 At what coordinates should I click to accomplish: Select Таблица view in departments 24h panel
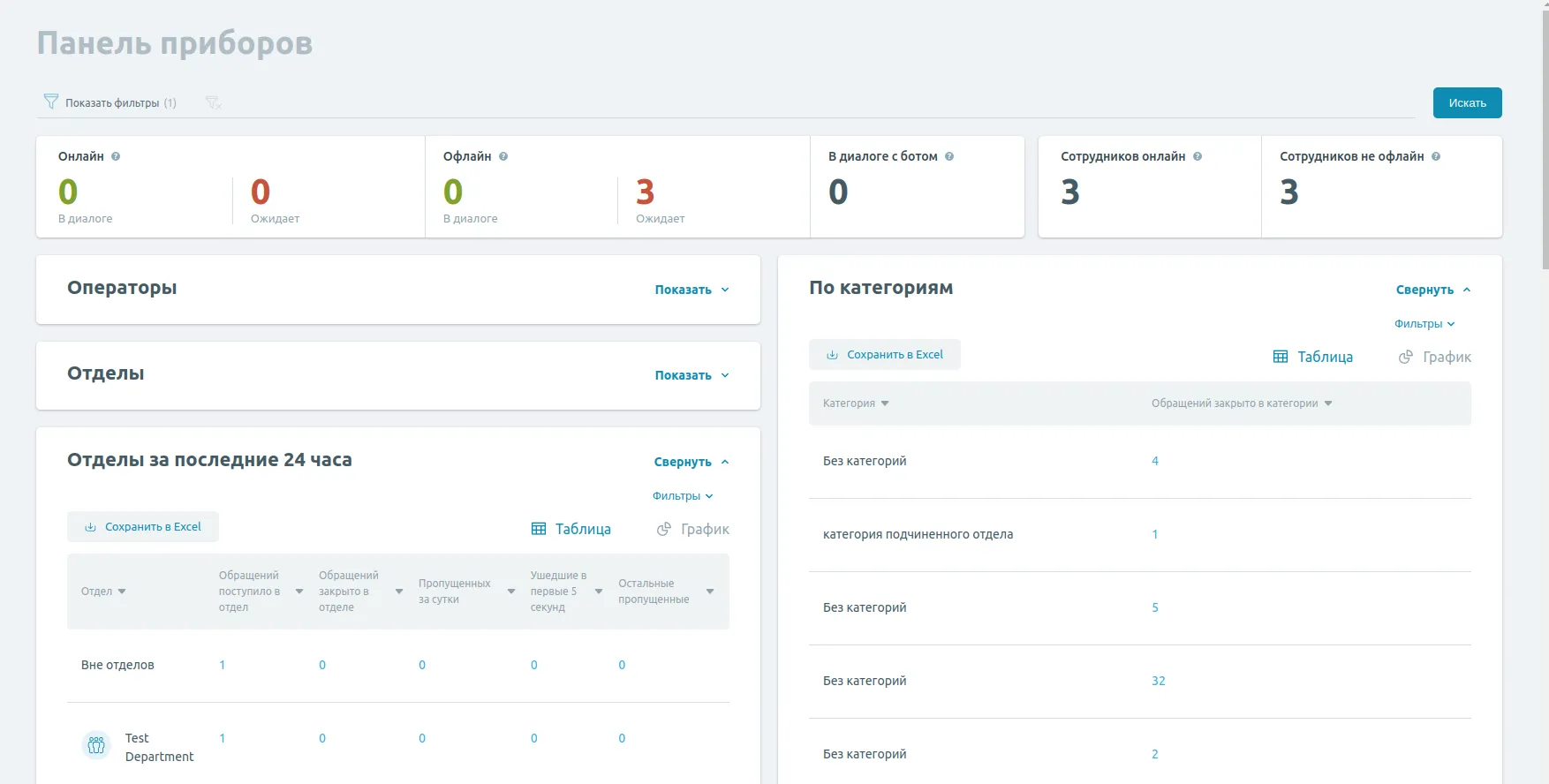[x=571, y=529]
